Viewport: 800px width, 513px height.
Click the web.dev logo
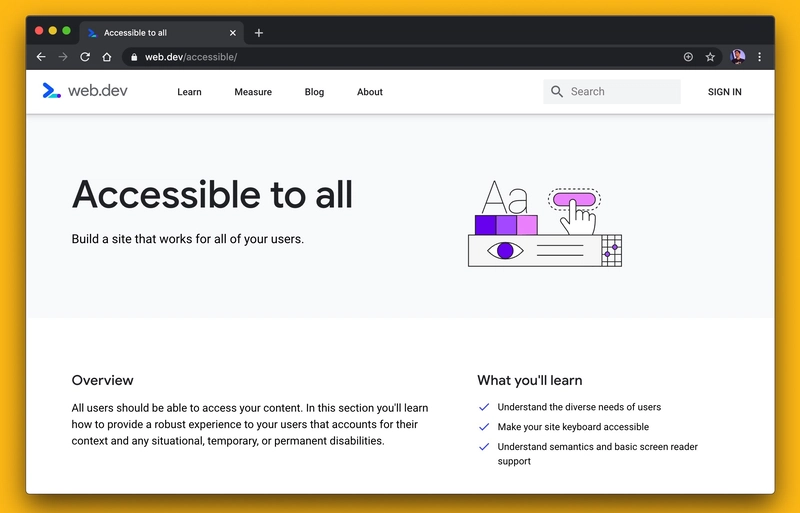(85, 91)
